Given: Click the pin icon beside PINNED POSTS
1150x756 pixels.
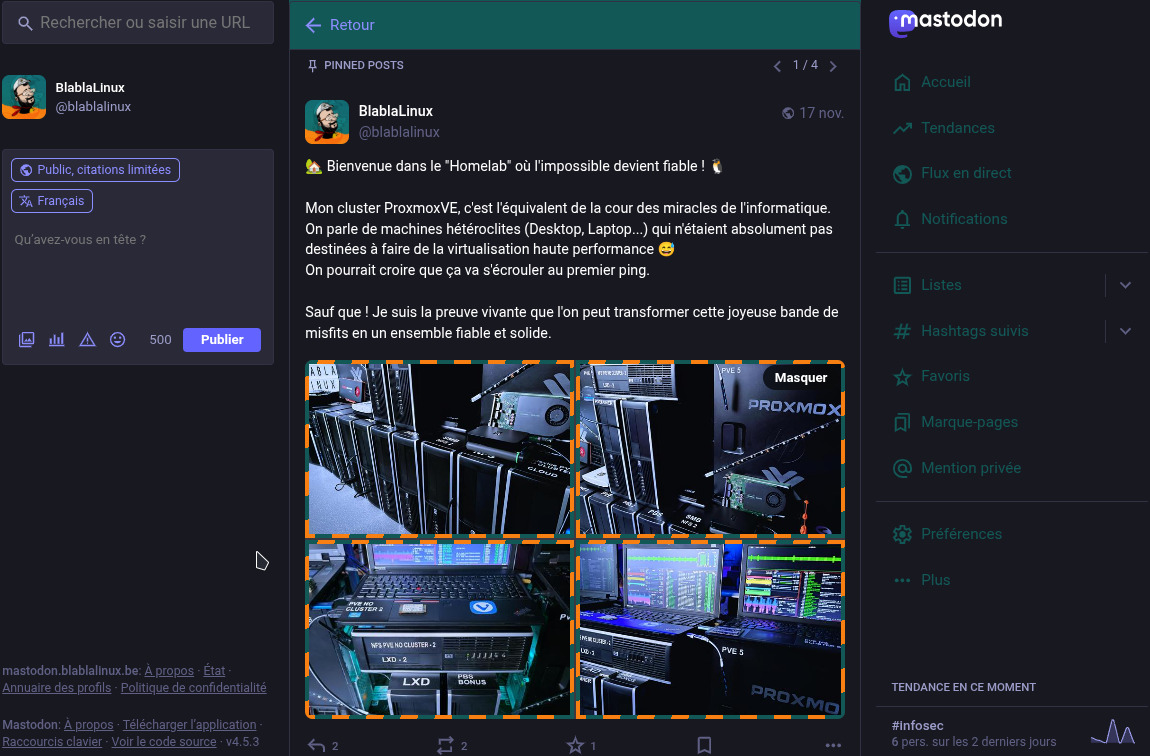Looking at the screenshot, I should 312,66.
